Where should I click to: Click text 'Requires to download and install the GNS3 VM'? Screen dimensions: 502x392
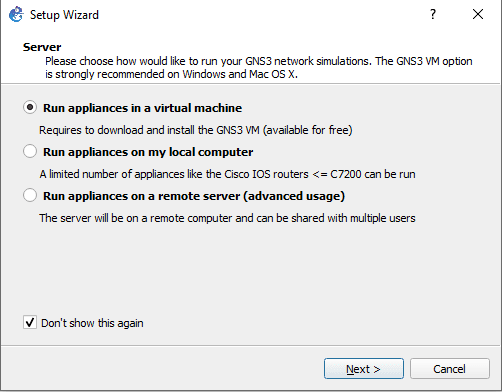pos(149,130)
